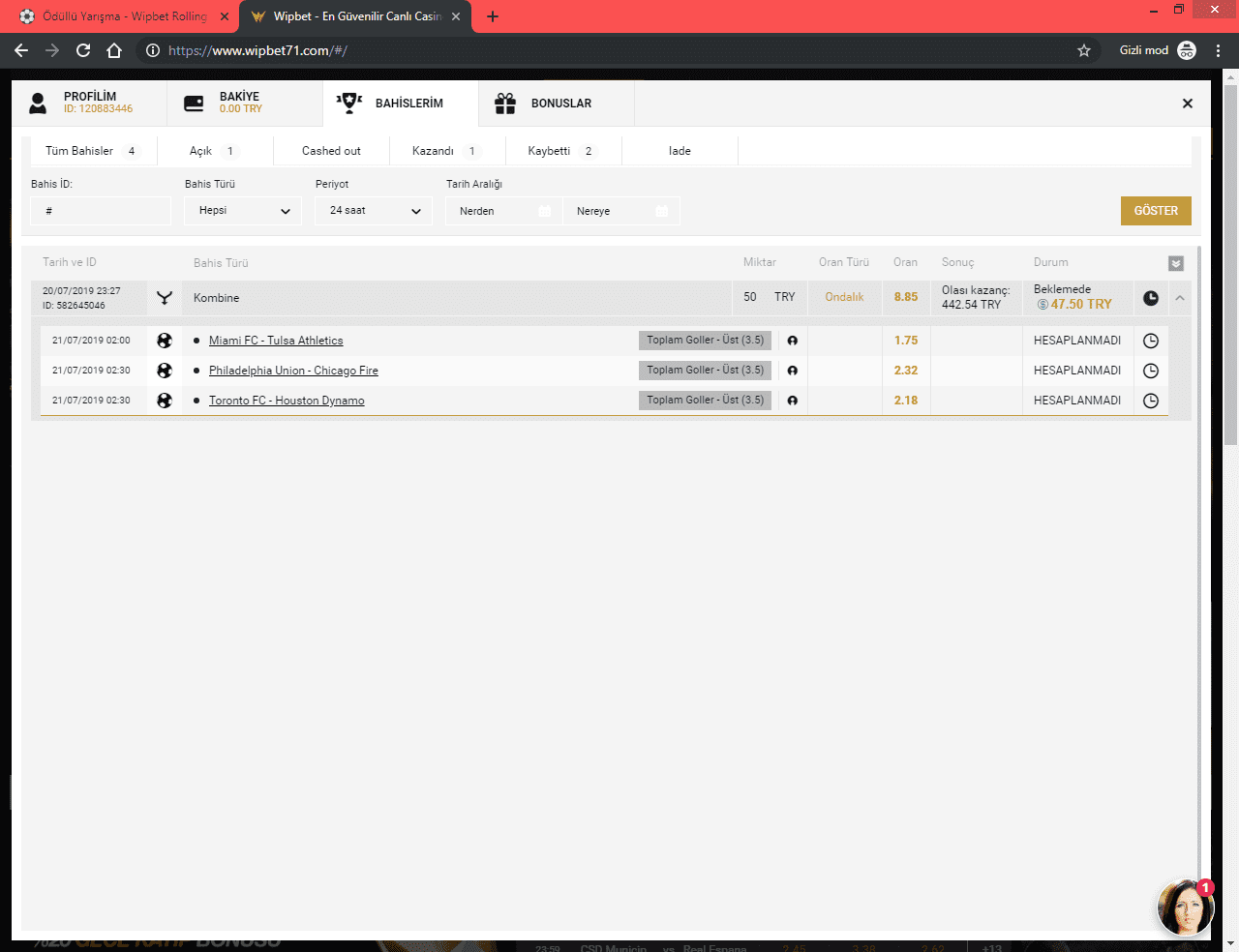Click the clock status icon on Toronto FC row
Screen dimensions: 1239x952
tap(1151, 401)
